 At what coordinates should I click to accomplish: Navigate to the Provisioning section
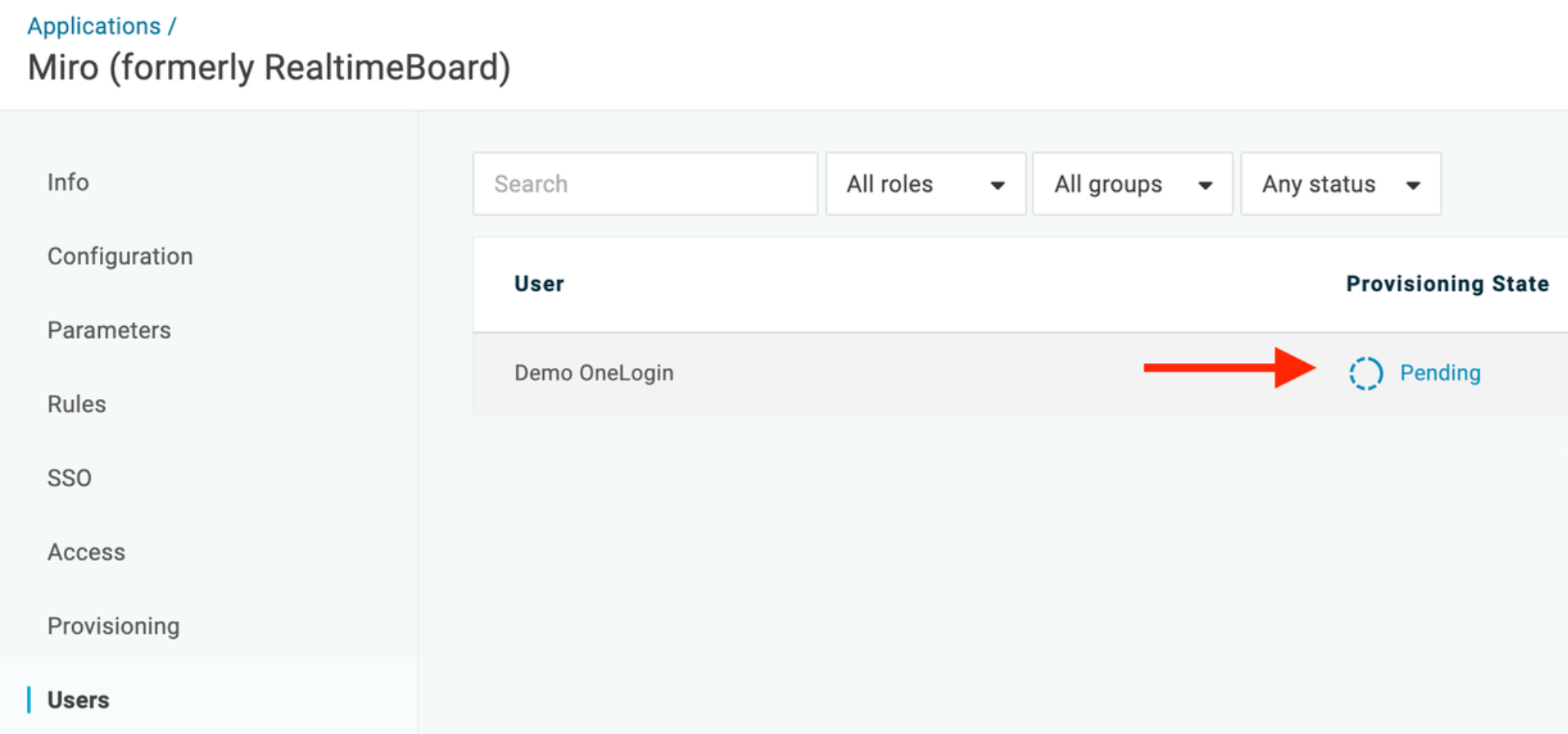pyautogui.click(x=113, y=626)
